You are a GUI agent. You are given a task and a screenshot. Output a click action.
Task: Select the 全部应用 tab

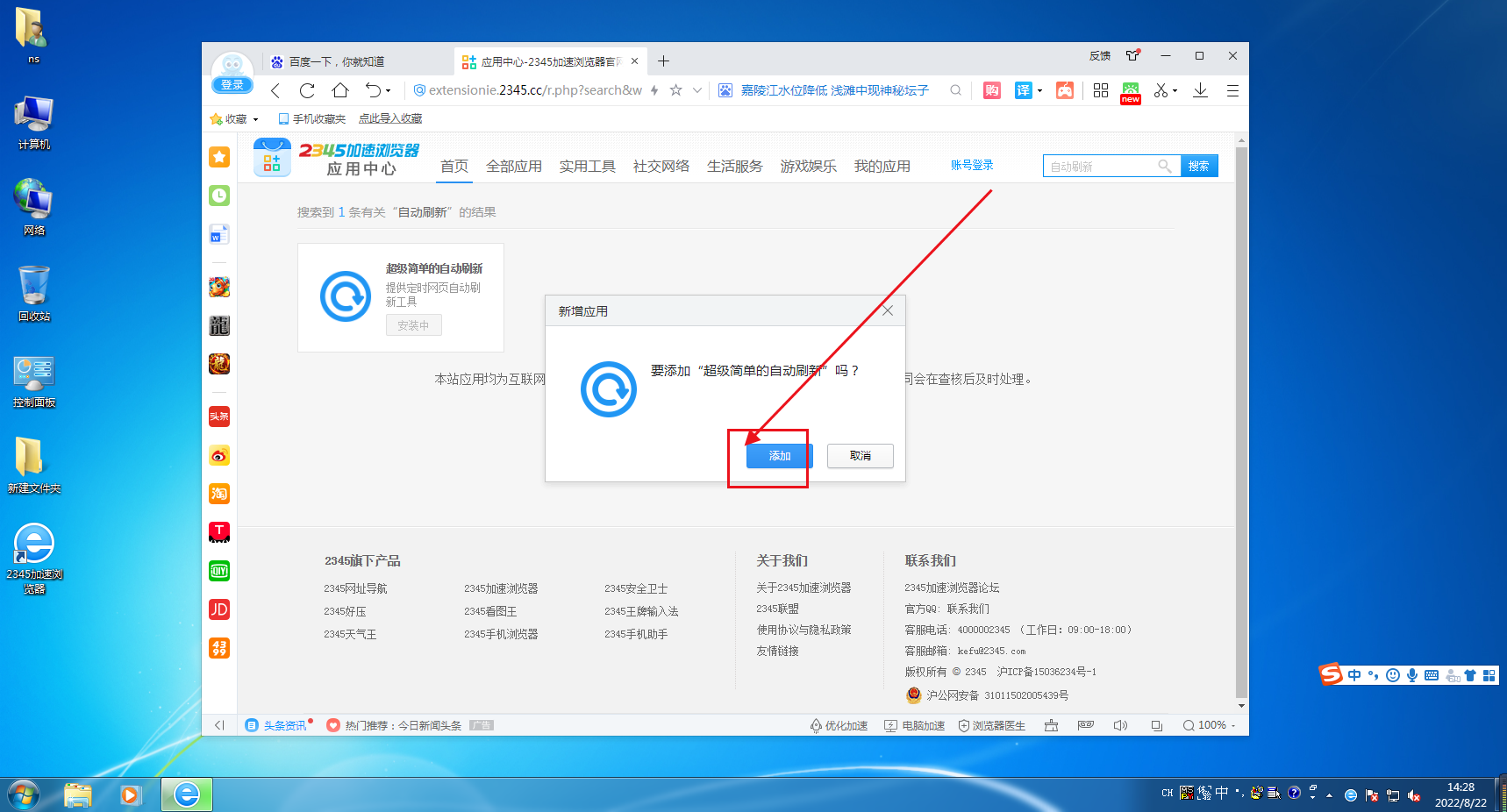(514, 167)
